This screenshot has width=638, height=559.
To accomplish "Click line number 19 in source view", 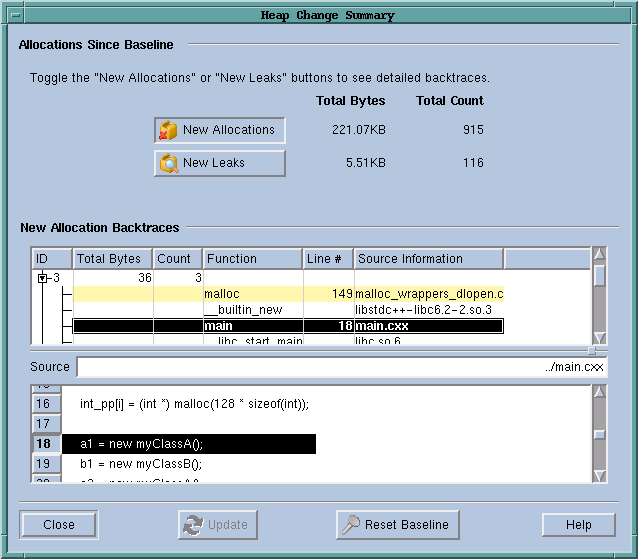I will tap(44, 464).
